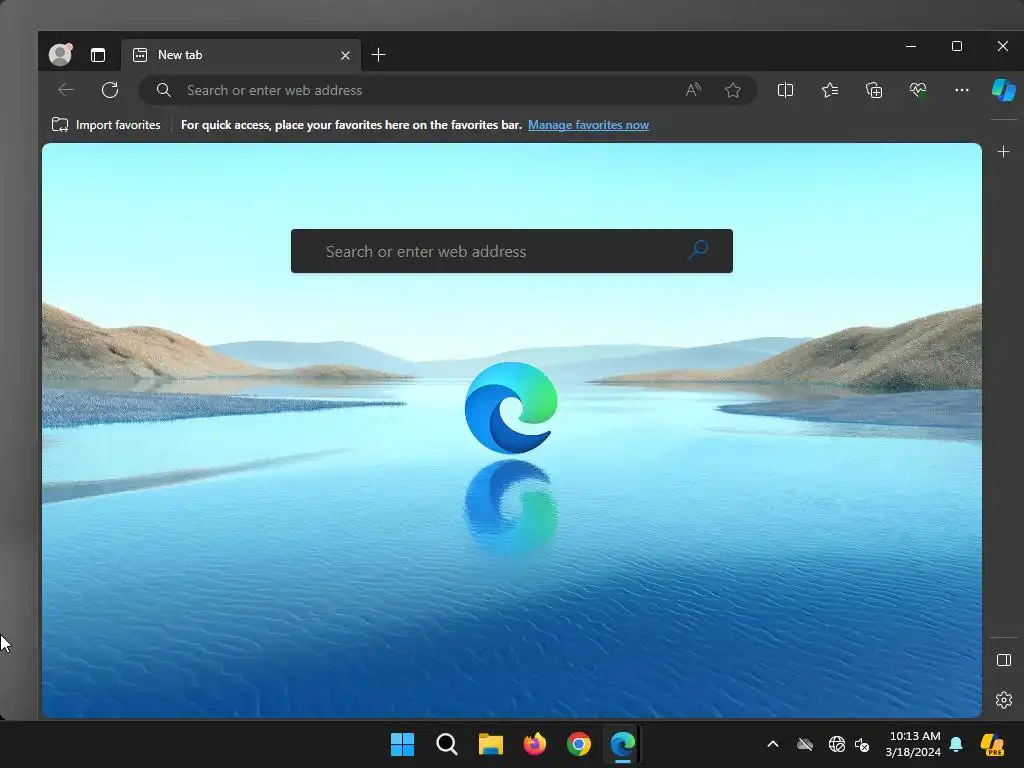
Task: Click the muted volume tray icon
Action: pyautogui.click(x=862, y=744)
